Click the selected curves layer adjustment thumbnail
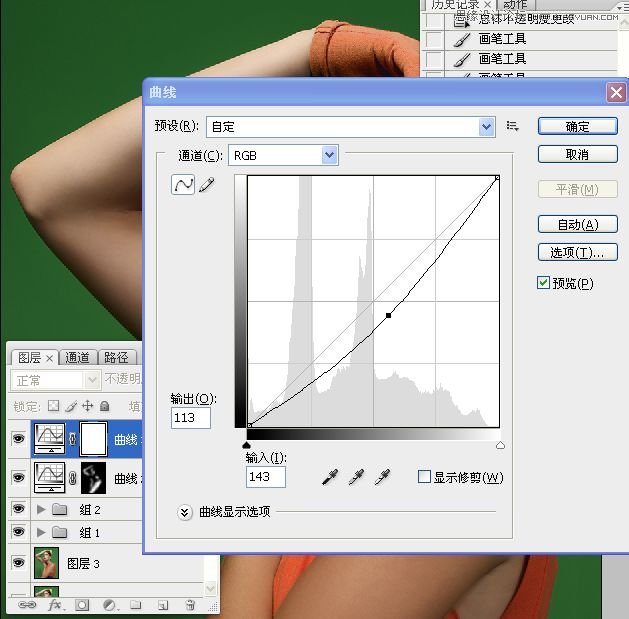 coord(49,438)
